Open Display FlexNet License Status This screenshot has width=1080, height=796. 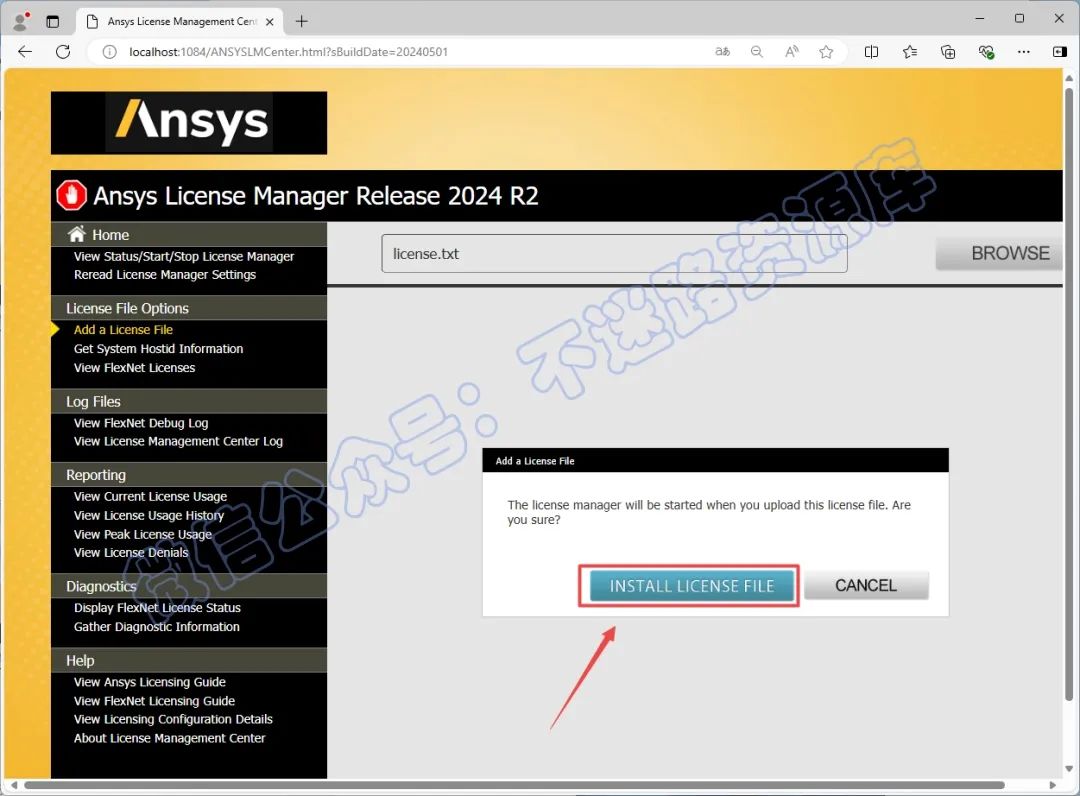tap(157, 608)
